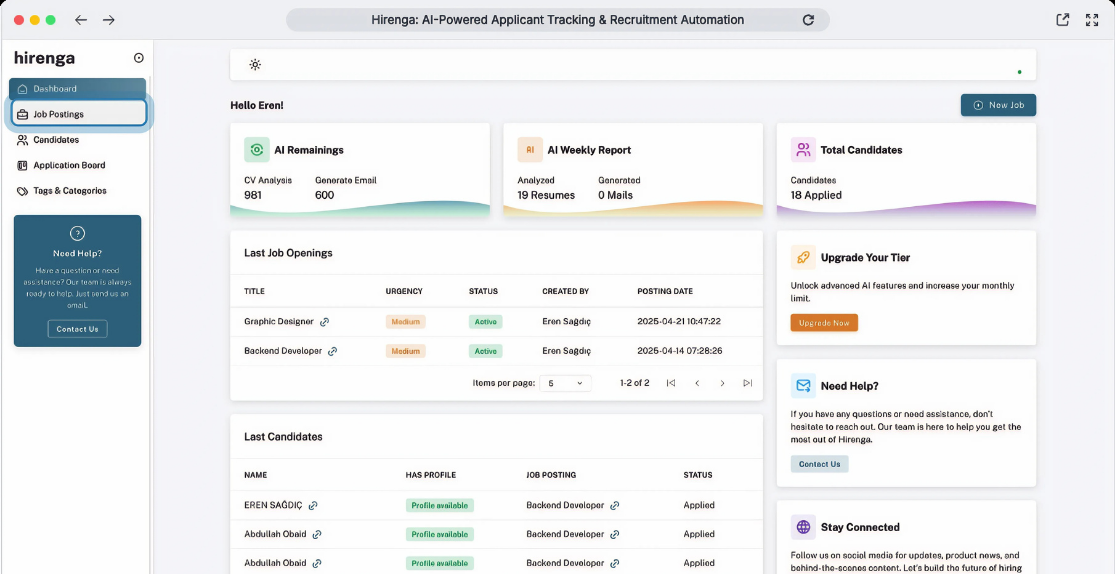This screenshot has height=574, width=1115.
Task: Click the browser forward arrow
Action: tap(108, 20)
